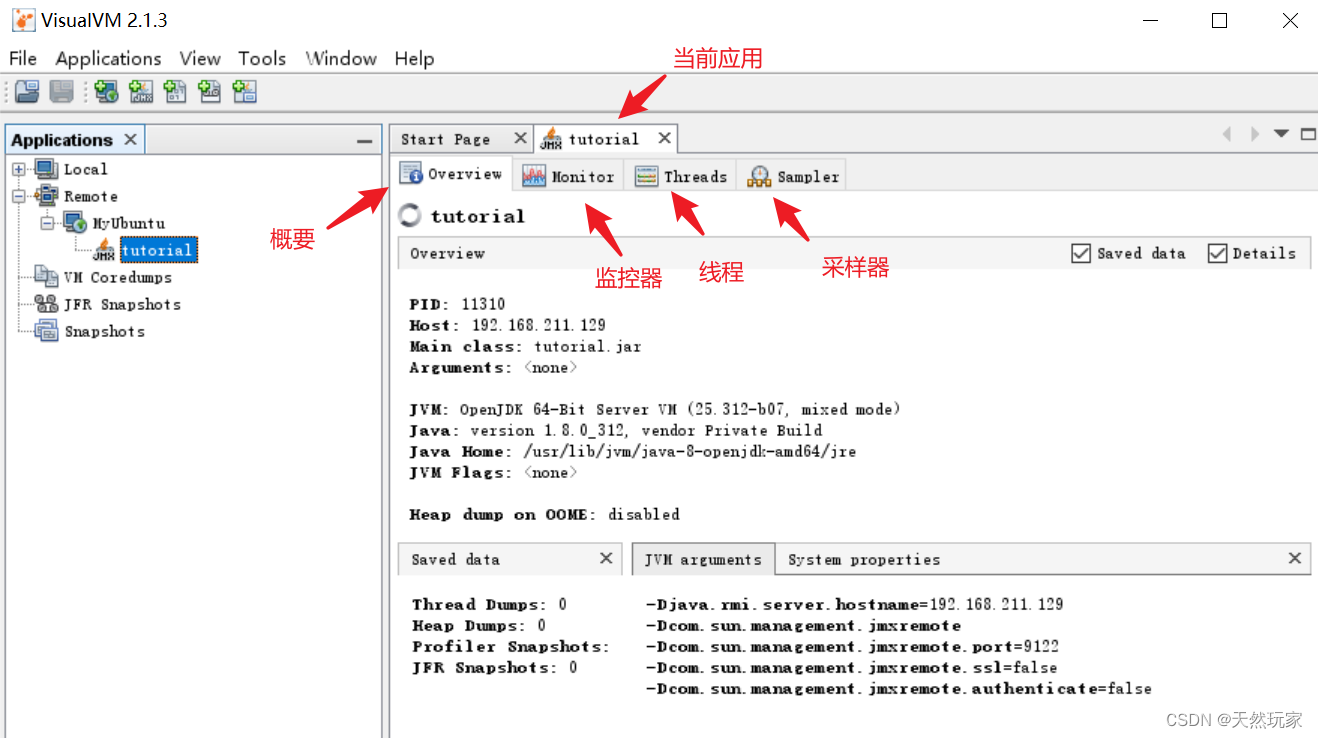The height and width of the screenshot is (738, 1318).
Task: Click the VisualVM logo in title bar
Action: tap(23, 20)
